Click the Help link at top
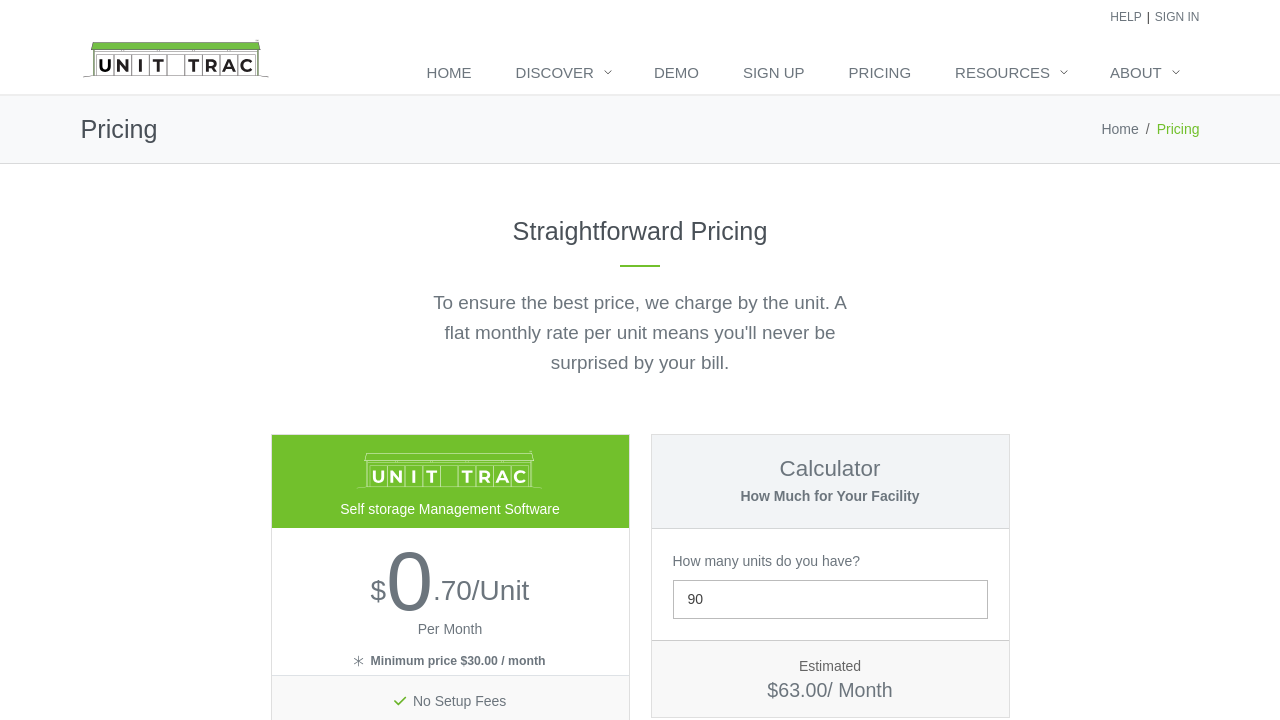The width and height of the screenshot is (1280, 720). pos(1125,17)
